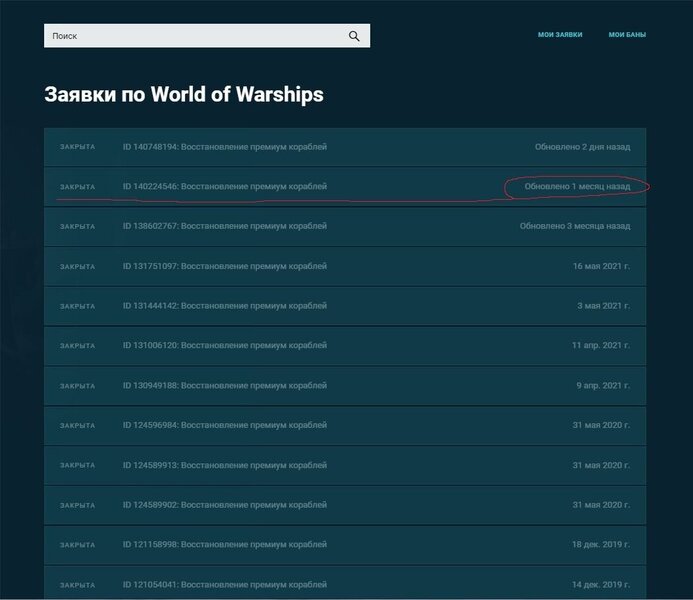This screenshot has width=693, height=600.
Task: Click date of ticket 124596984
Action: [x=602, y=425]
